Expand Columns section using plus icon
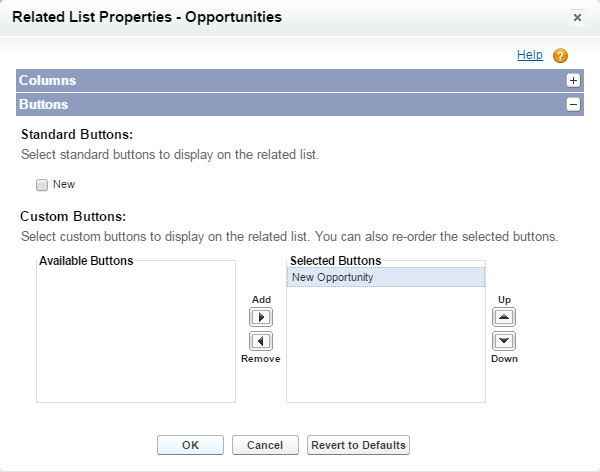The height and width of the screenshot is (472, 600). point(573,80)
